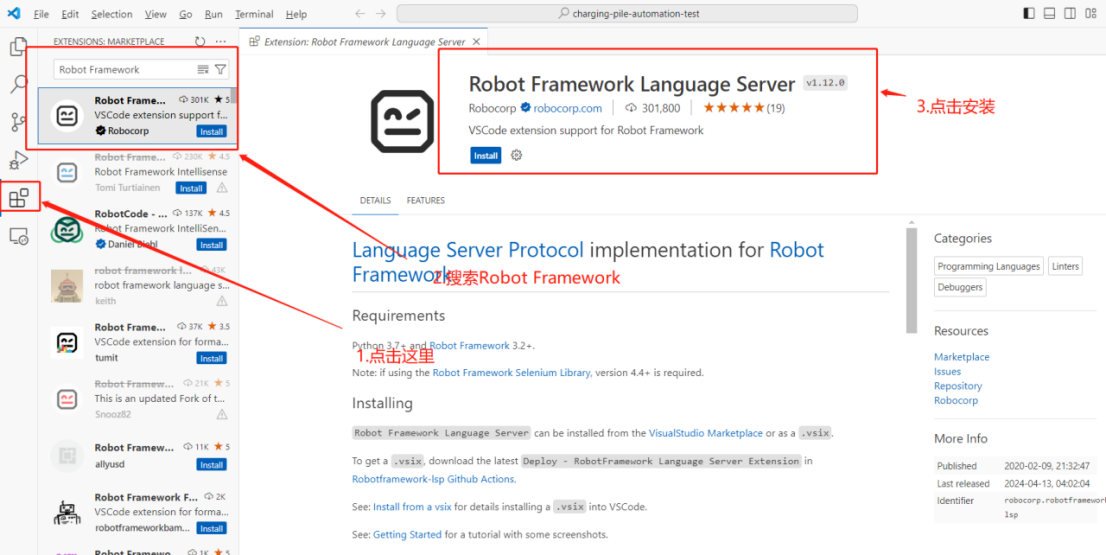Open the File menu
Screen dimensions: 1106x555
coord(41,14)
